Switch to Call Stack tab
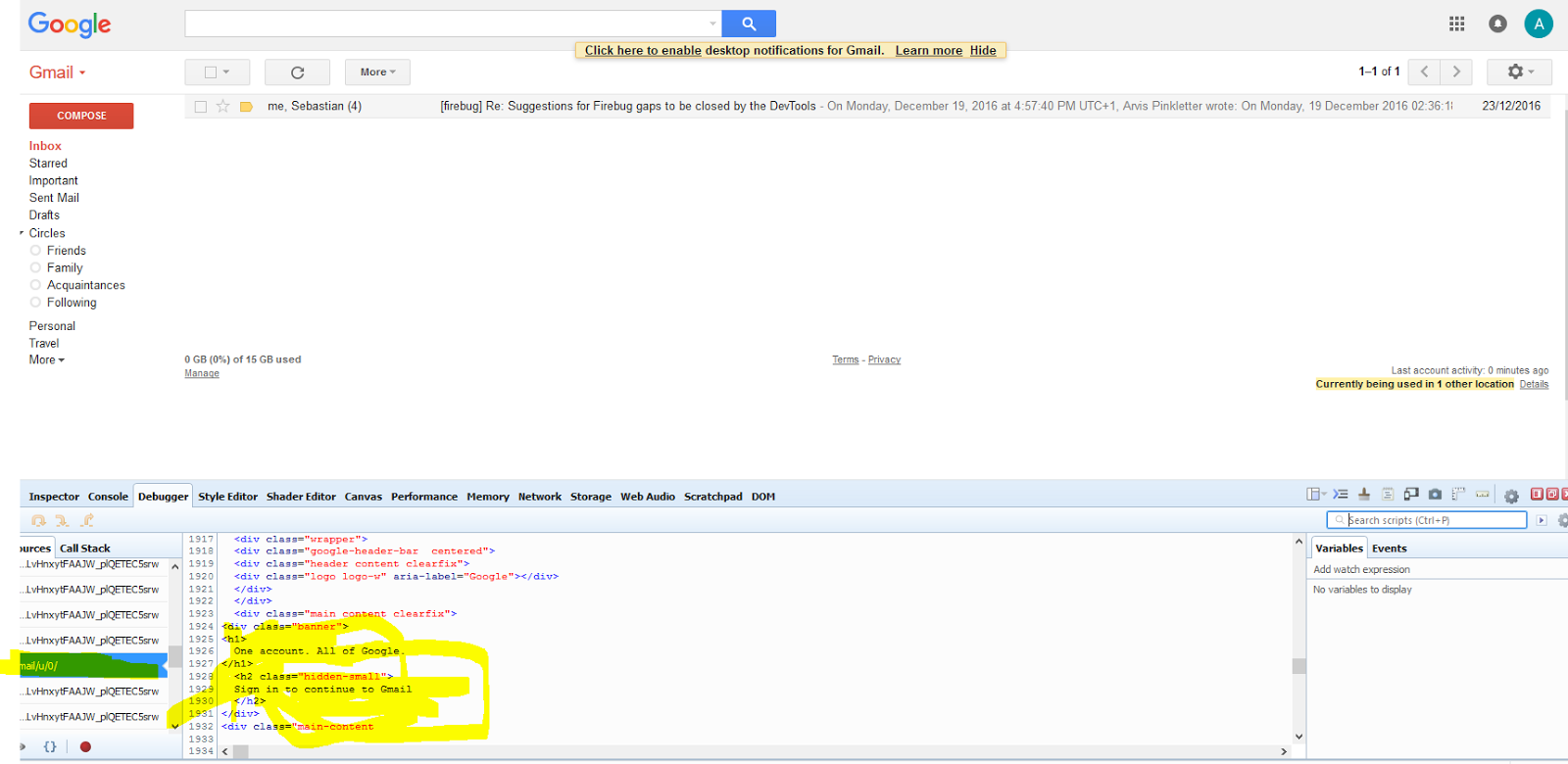 pyautogui.click(x=85, y=549)
